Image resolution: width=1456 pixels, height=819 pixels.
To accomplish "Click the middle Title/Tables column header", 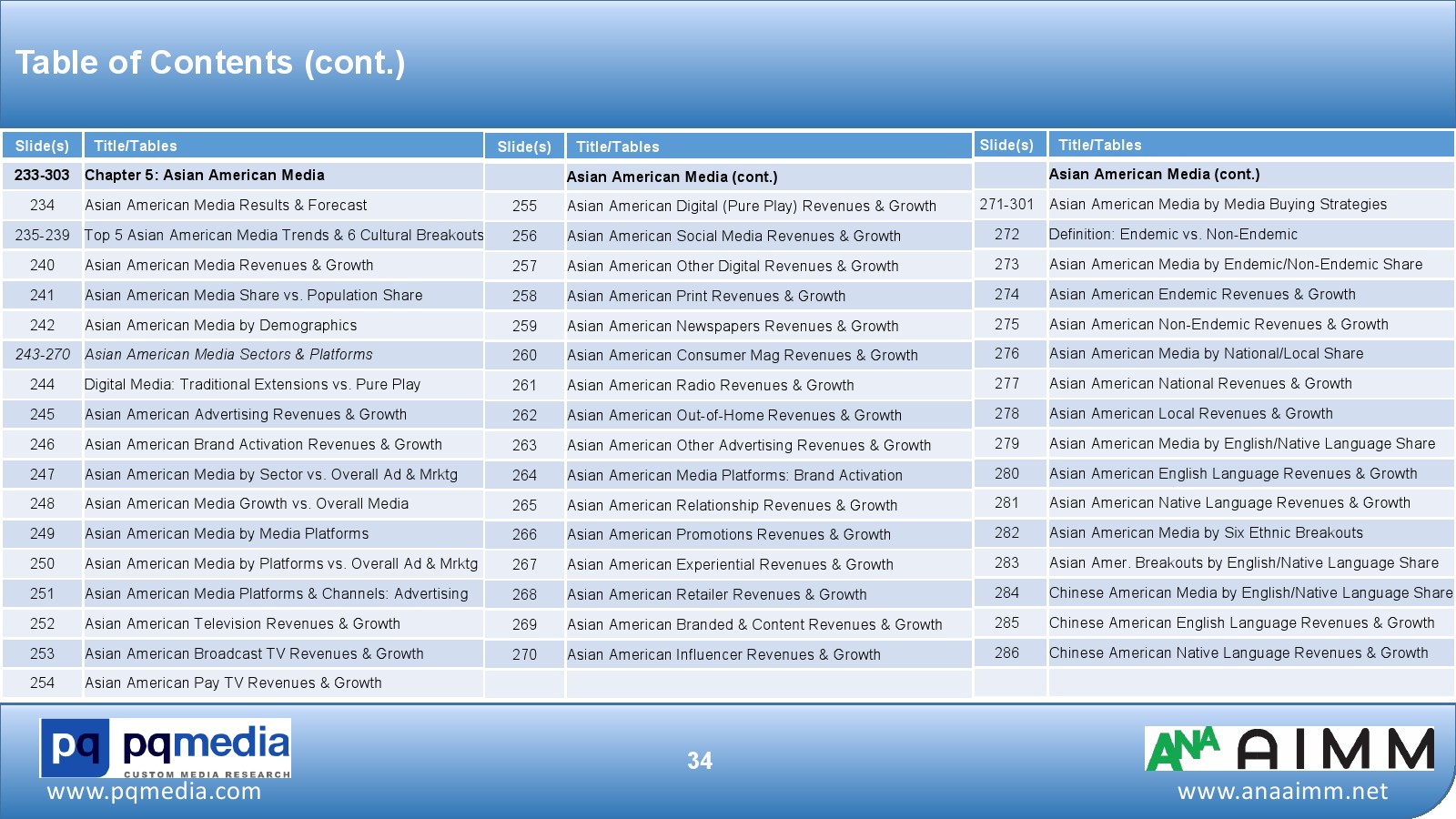I will 618,147.
